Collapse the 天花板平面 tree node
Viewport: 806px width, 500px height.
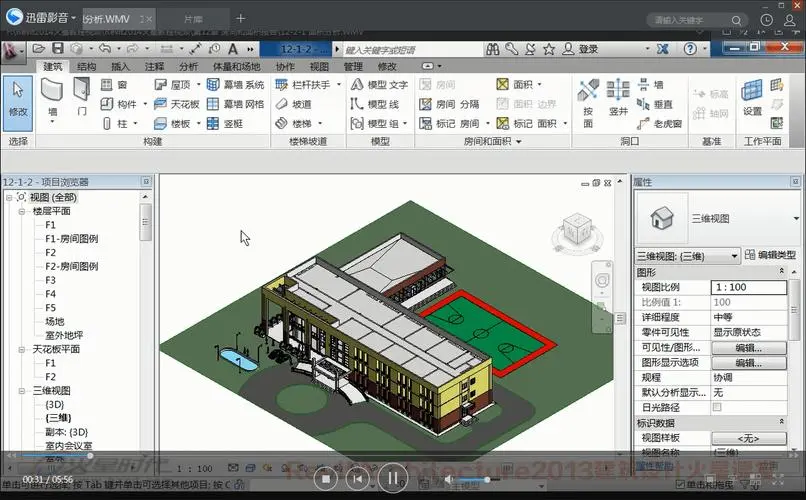click(22, 350)
